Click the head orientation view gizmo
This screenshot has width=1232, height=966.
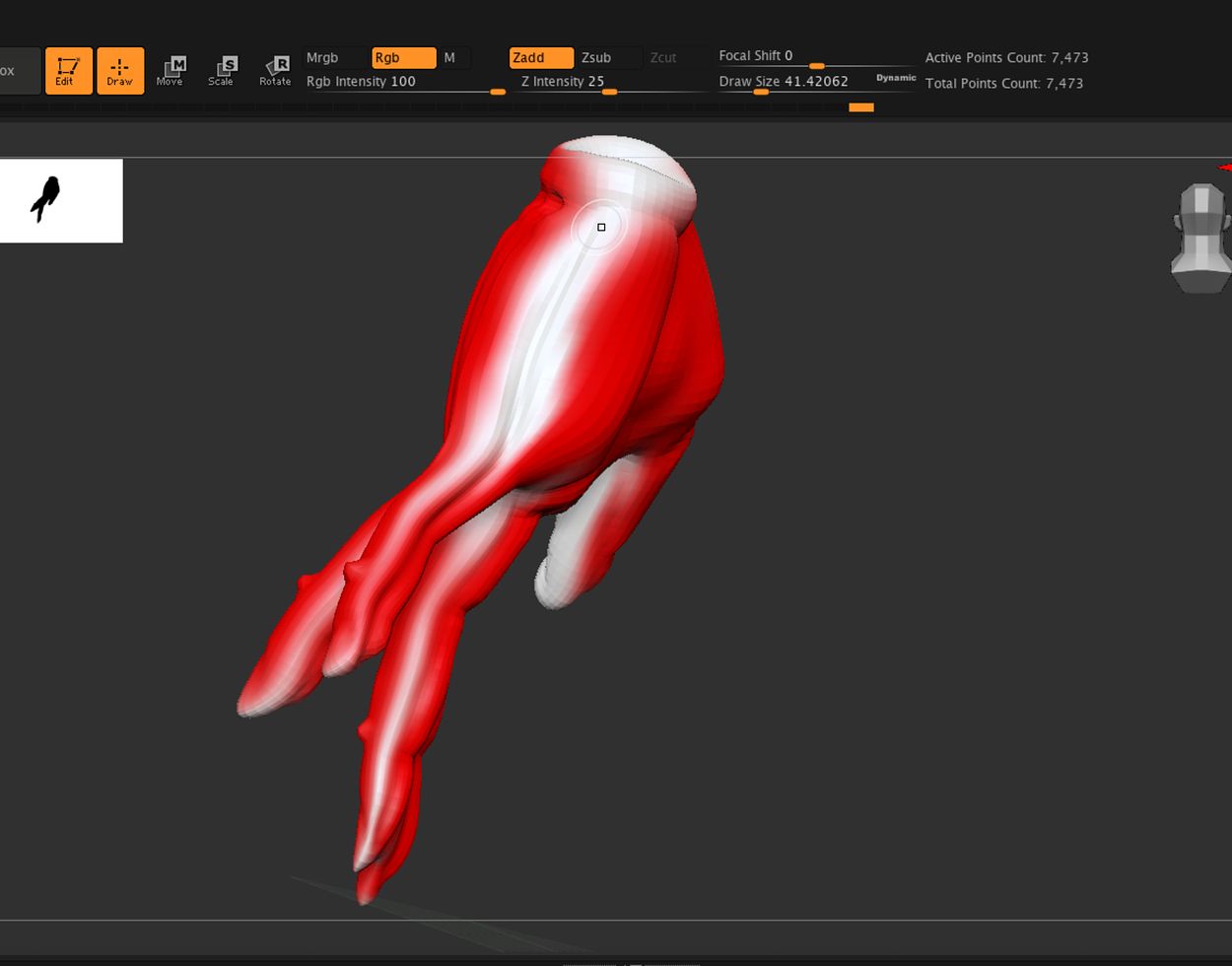click(x=1201, y=238)
